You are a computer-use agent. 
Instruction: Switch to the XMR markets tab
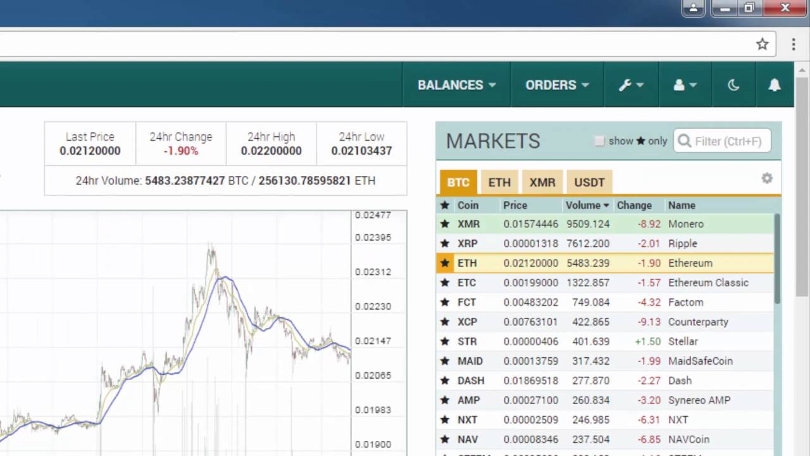pos(542,182)
